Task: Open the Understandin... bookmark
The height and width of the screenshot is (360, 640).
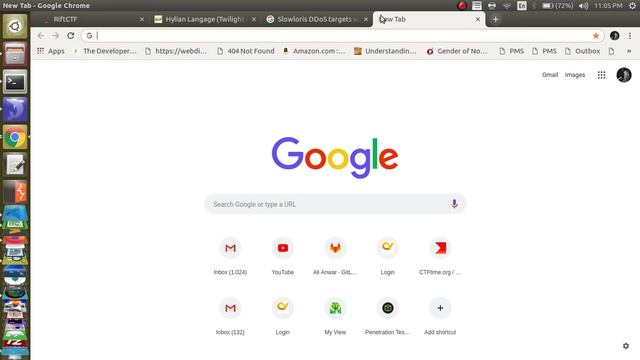Action: (x=385, y=51)
